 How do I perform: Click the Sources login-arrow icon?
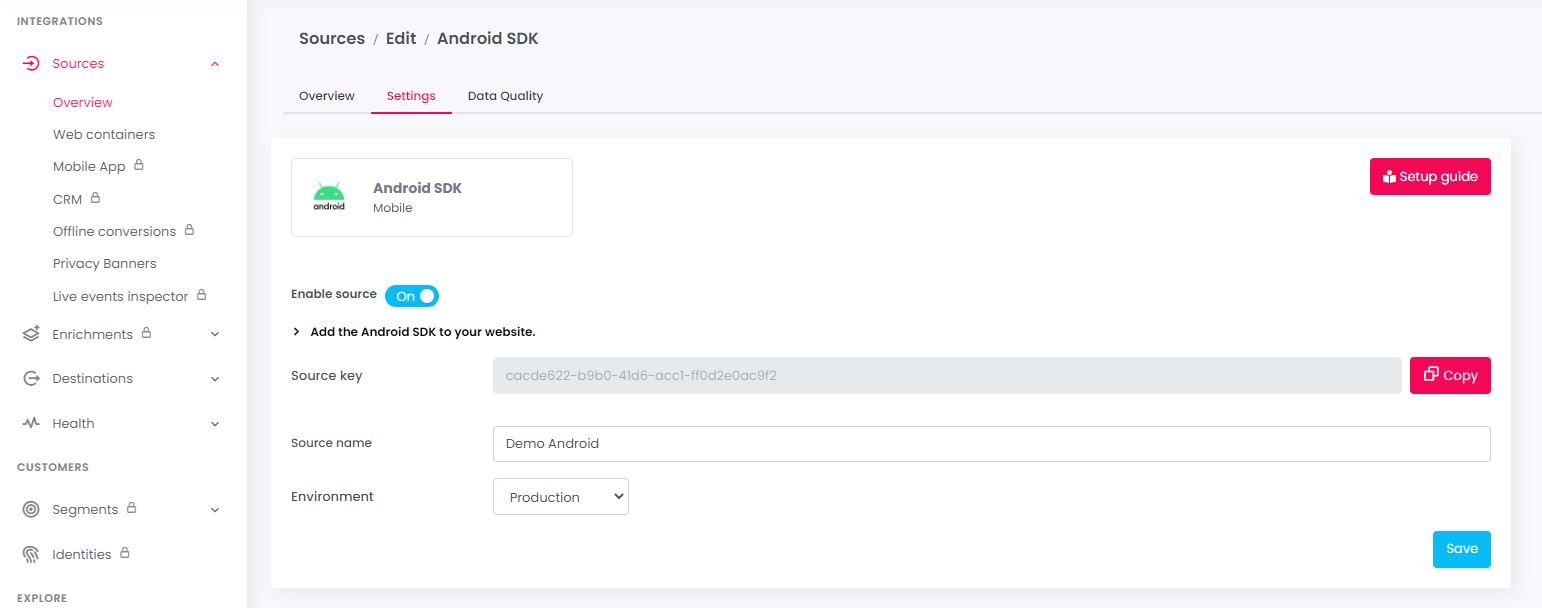[31, 63]
